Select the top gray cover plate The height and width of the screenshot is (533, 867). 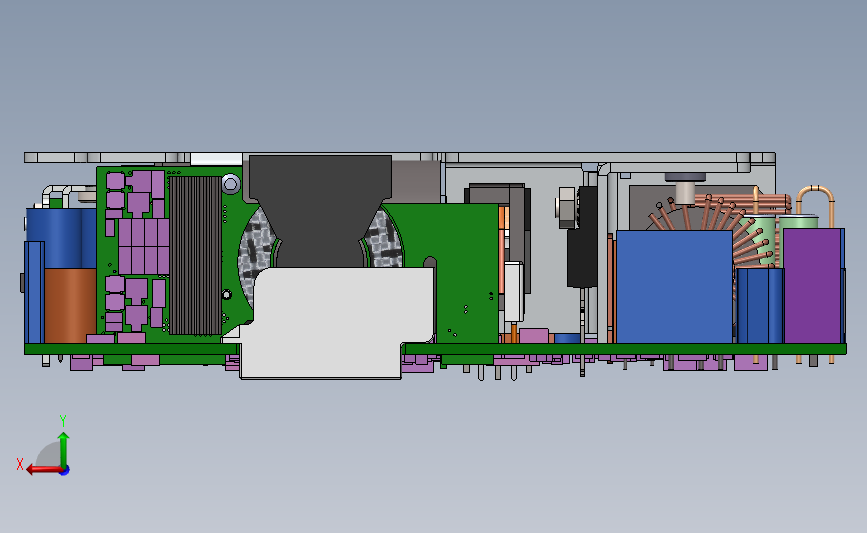(399, 158)
